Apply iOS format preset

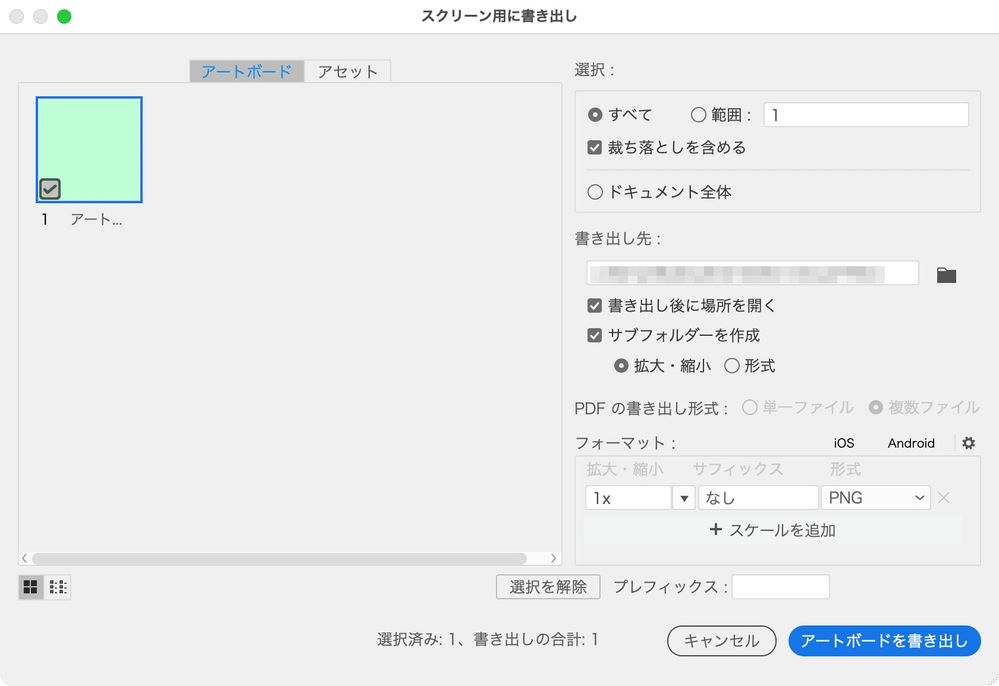pos(844,443)
